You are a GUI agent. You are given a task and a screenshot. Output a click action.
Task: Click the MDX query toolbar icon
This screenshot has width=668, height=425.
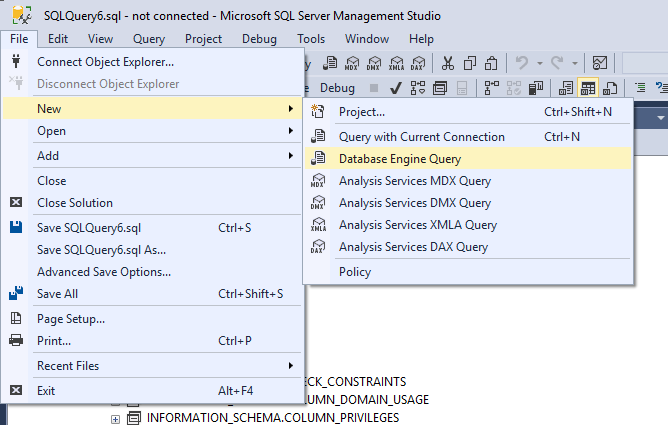pyautogui.click(x=353, y=64)
